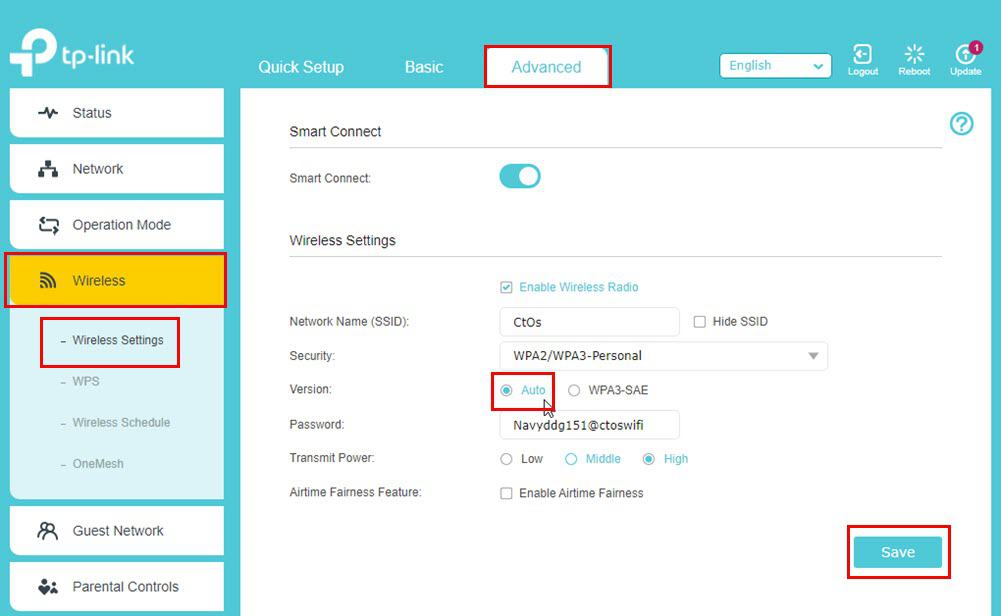This screenshot has height=616, width=1001.
Task: Click the Parental Controls family icon
Action: (x=48, y=587)
